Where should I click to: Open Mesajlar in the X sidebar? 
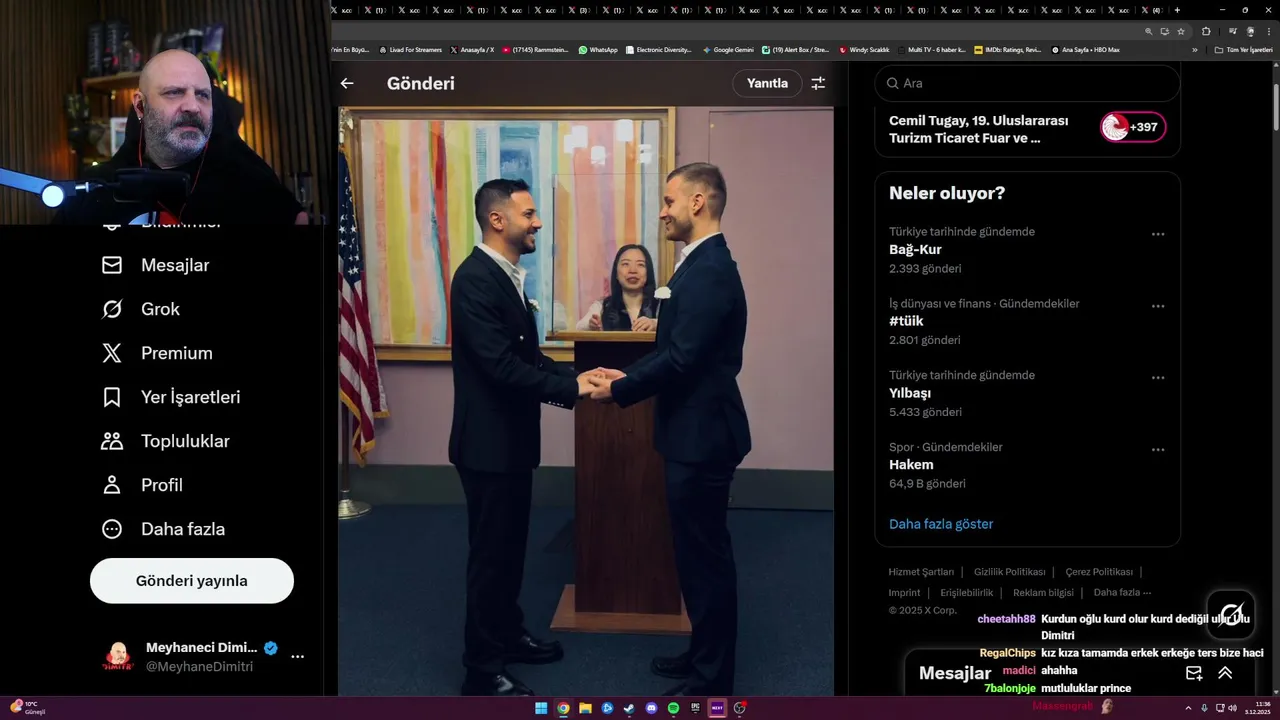[x=156, y=265]
